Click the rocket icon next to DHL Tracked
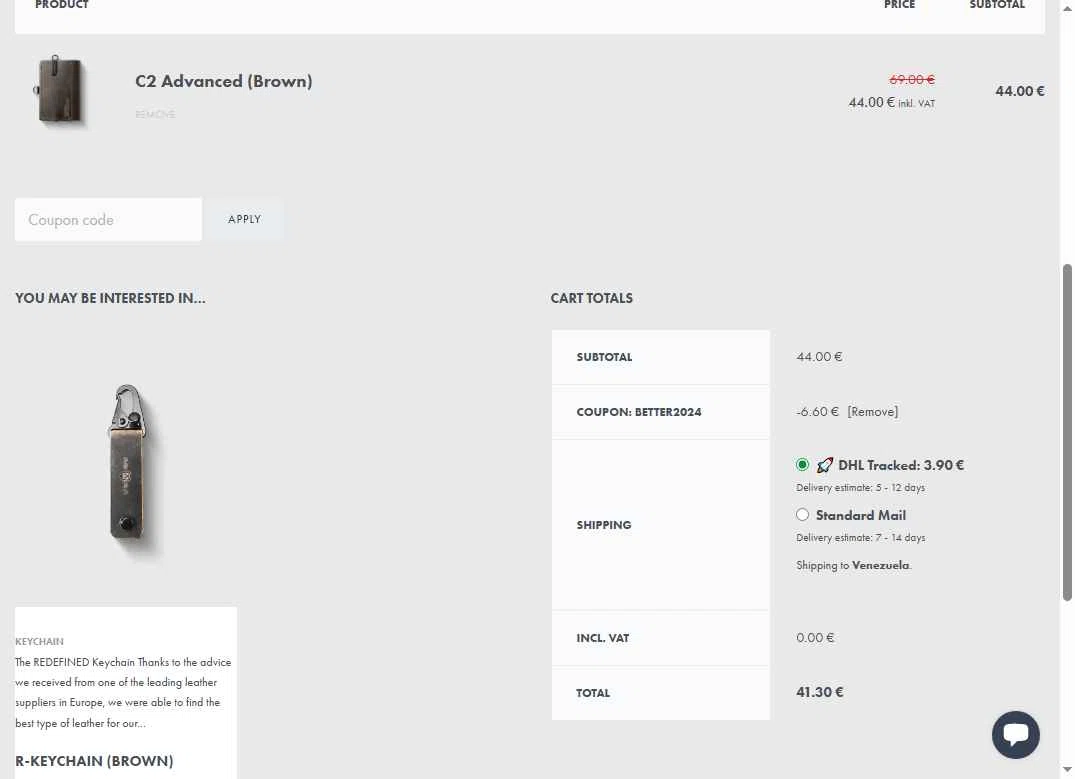The image size is (1075, 779). point(825,466)
